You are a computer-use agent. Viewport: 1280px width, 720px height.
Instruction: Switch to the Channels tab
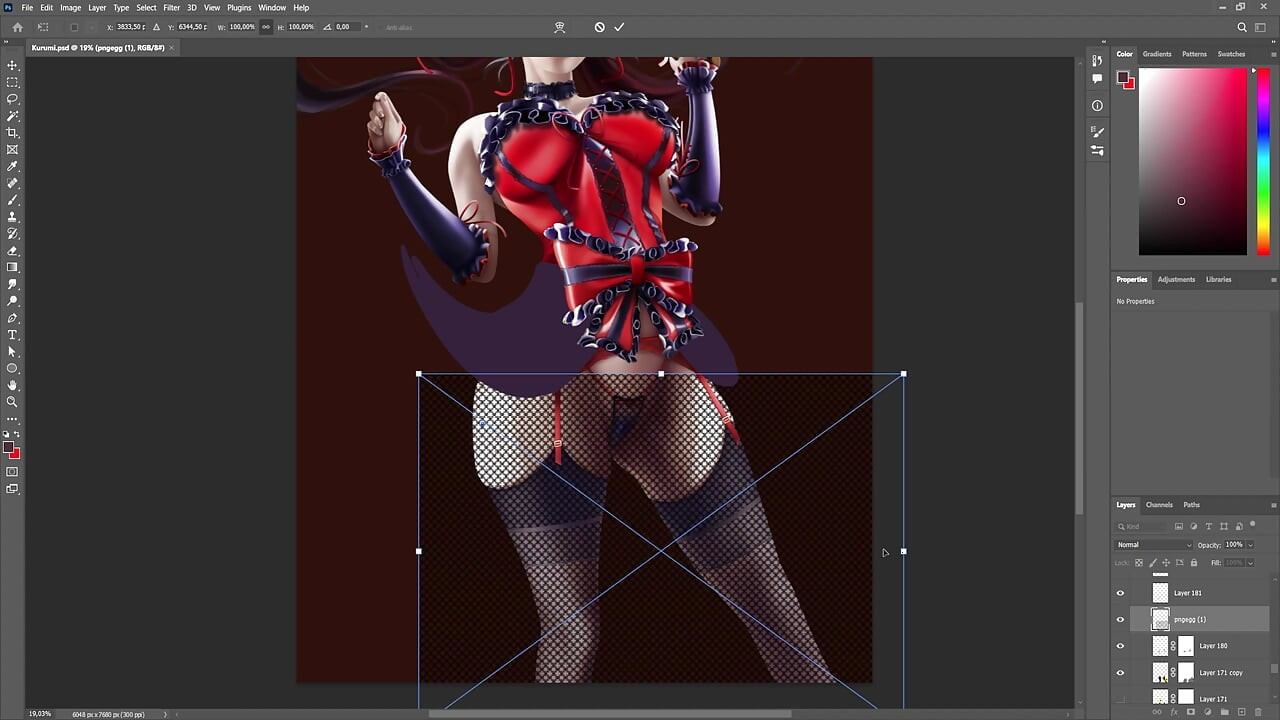(1159, 505)
